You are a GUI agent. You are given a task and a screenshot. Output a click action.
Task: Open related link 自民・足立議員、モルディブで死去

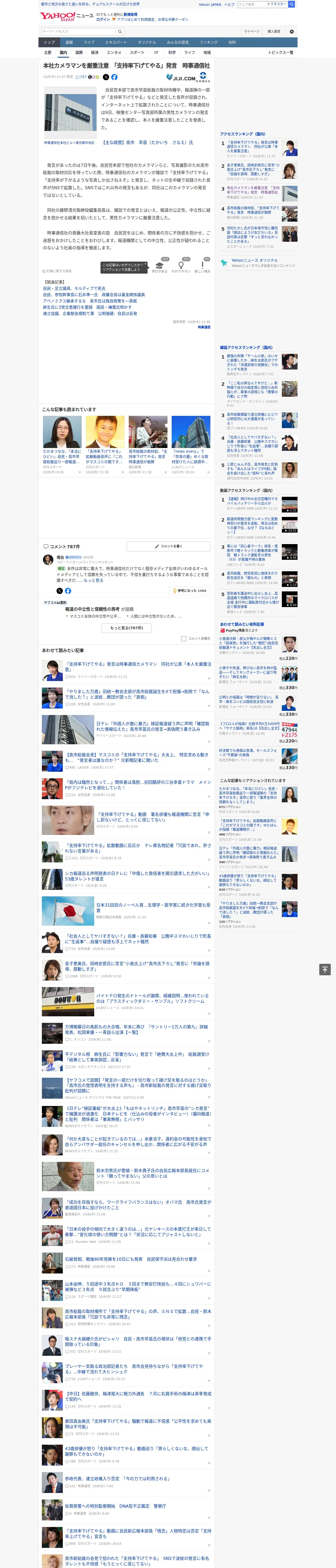tap(74, 289)
